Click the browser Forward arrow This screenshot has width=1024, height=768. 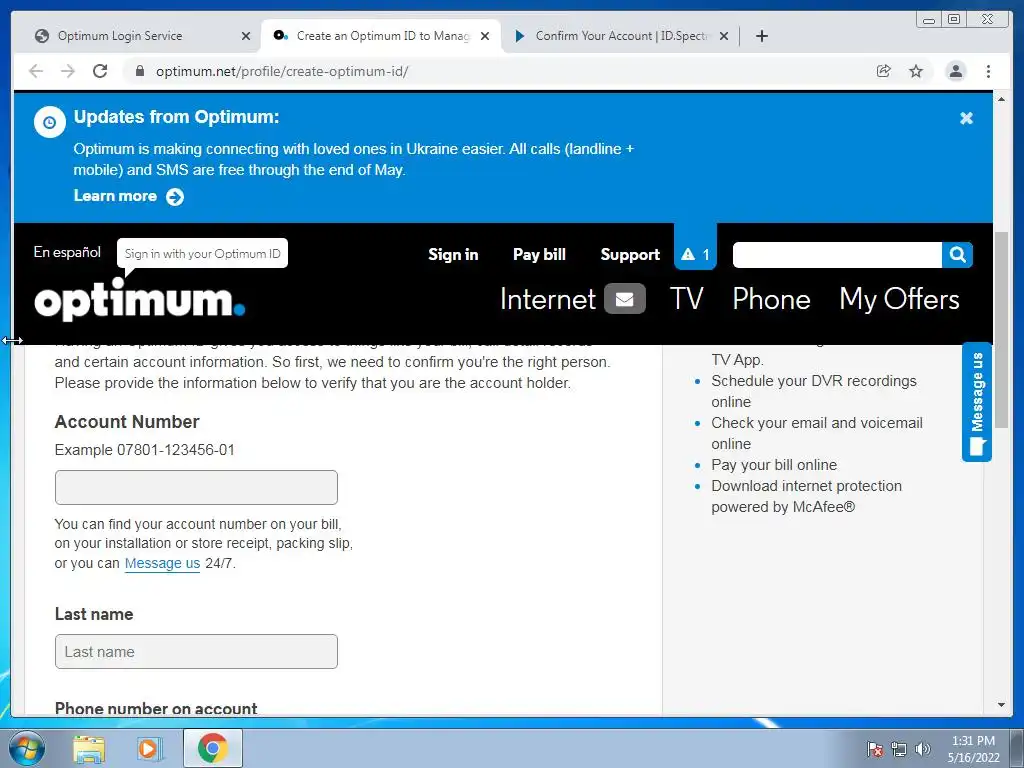pyautogui.click(x=67, y=71)
